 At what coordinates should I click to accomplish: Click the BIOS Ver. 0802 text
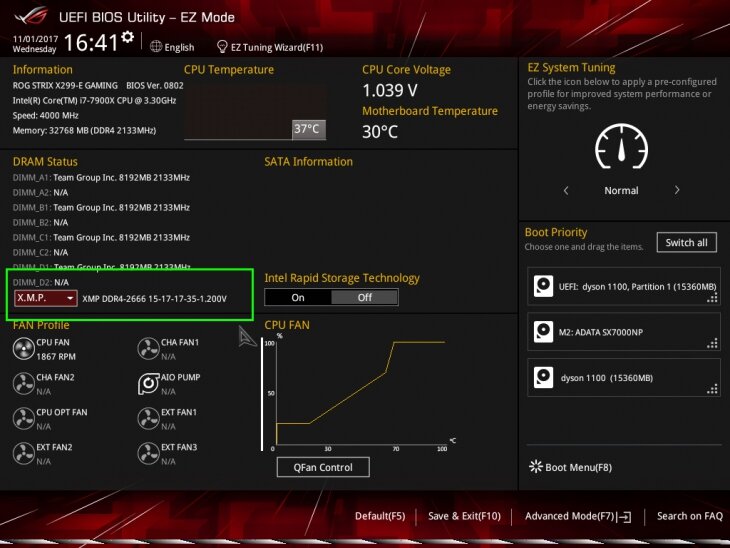pyautogui.click(x=155, y=86)
